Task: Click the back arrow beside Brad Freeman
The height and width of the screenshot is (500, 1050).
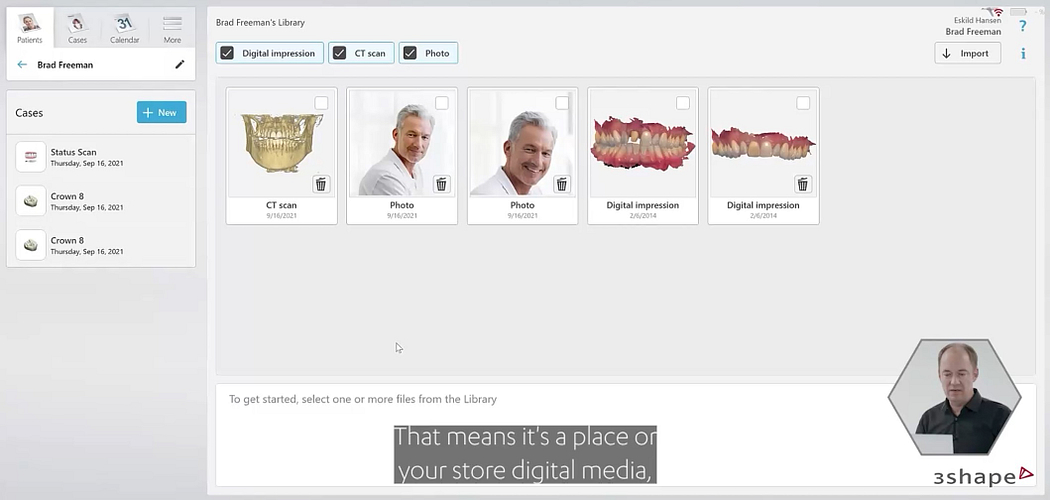Action: click(x=22, y=65)
